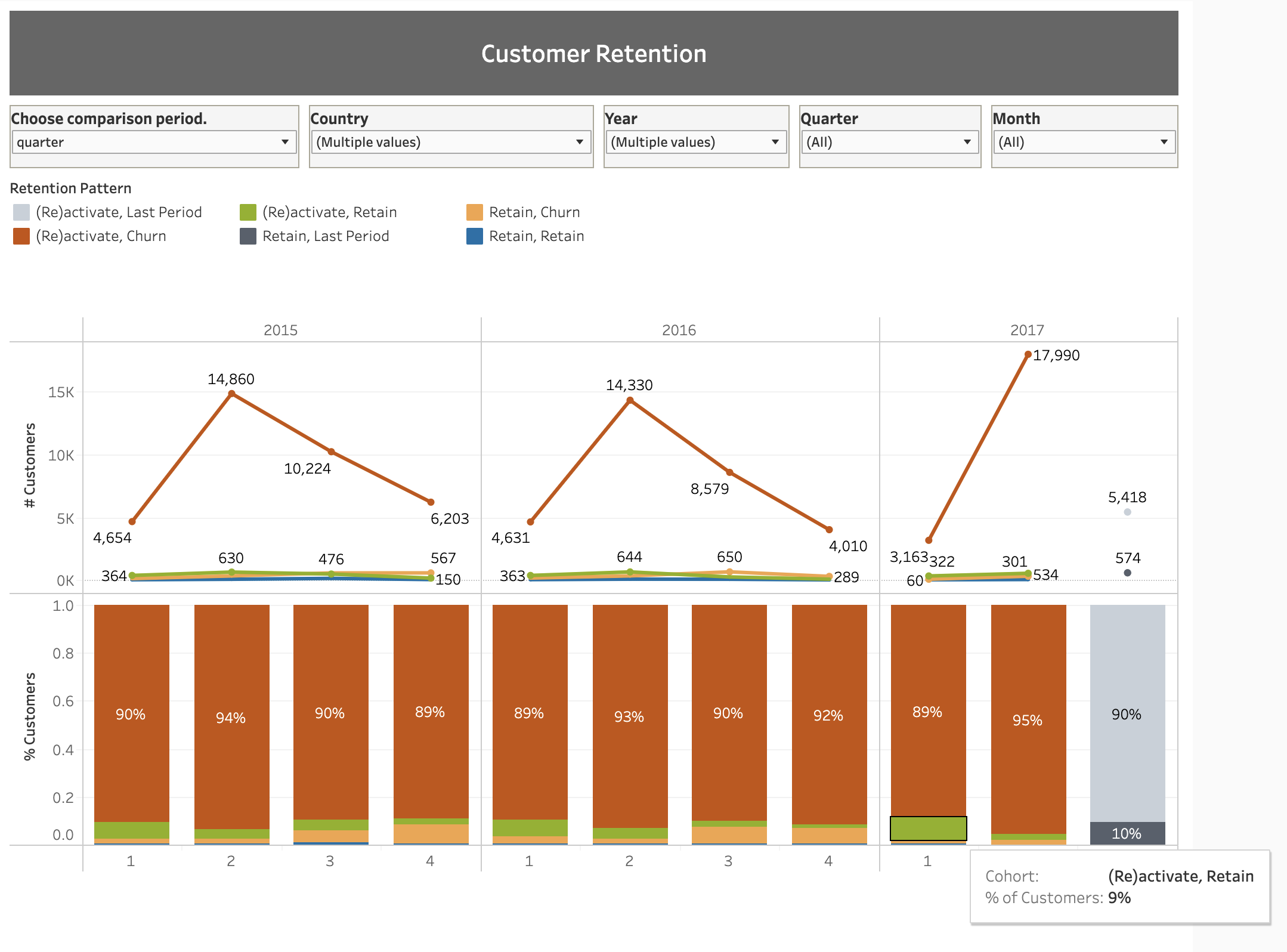Click the dark 10% Retain, Last Period segment

pyautogui.click(x=1127, y=833)
